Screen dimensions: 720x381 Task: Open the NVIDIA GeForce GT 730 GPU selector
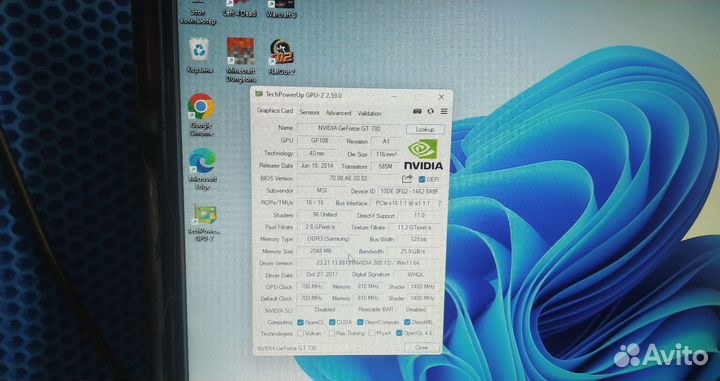pos(308,348)
